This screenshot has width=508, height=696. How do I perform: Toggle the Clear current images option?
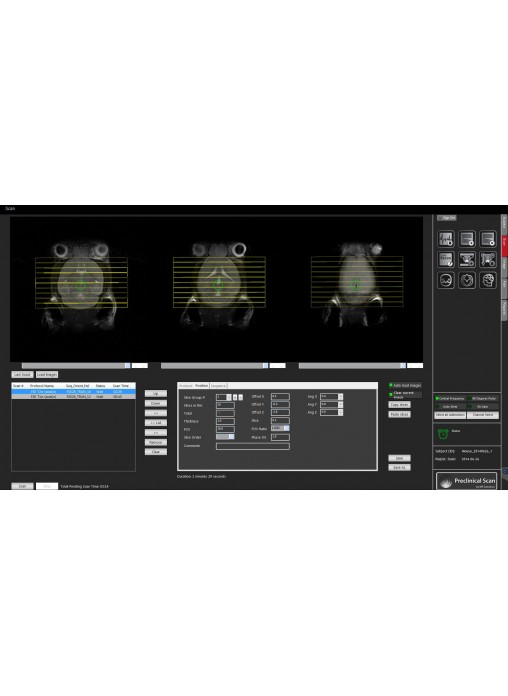tap(391, 394)
